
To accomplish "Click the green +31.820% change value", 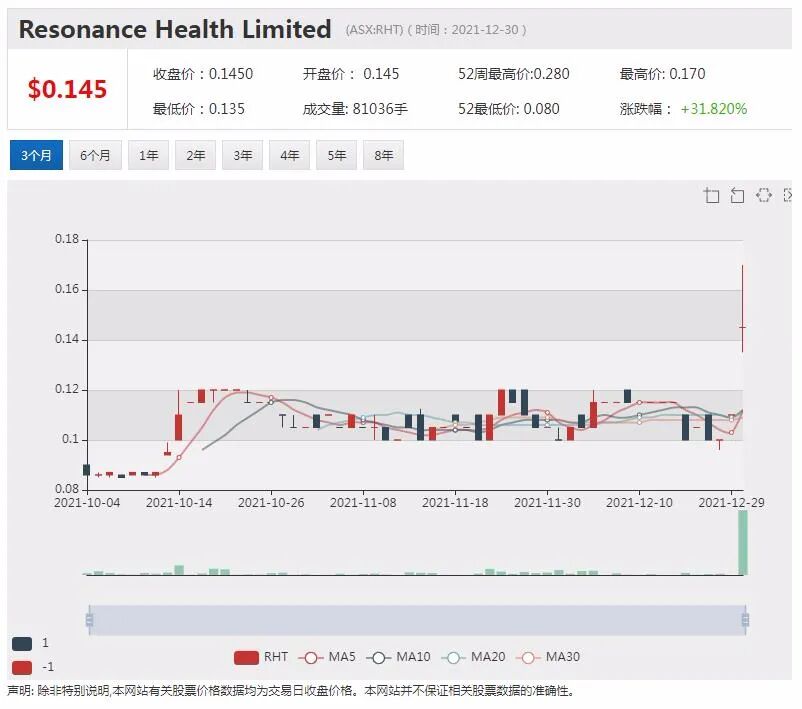I will (714, 108).
